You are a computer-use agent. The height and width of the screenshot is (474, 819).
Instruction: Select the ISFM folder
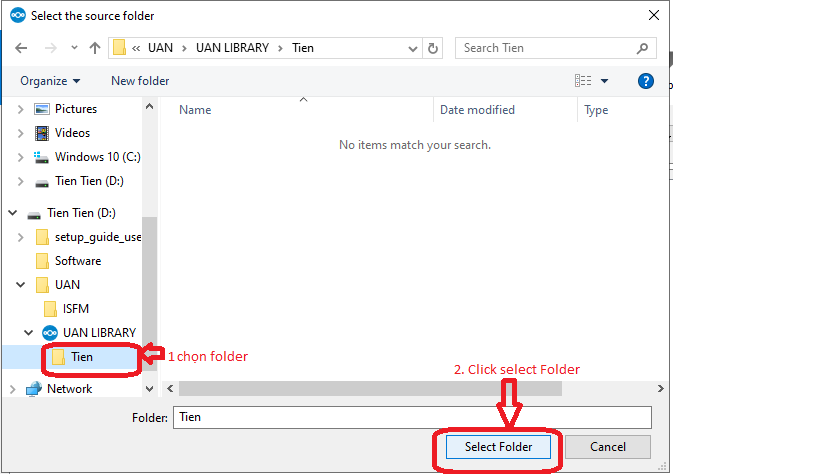(x=76, y=309)
